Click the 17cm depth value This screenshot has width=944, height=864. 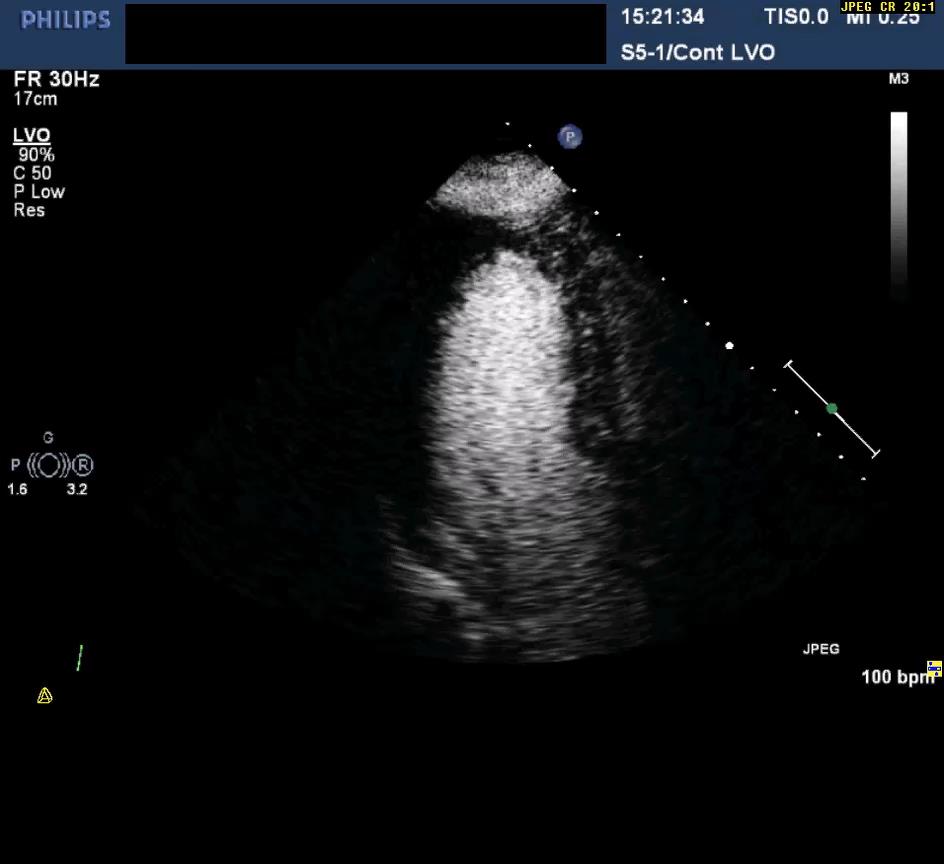point(36,99)
